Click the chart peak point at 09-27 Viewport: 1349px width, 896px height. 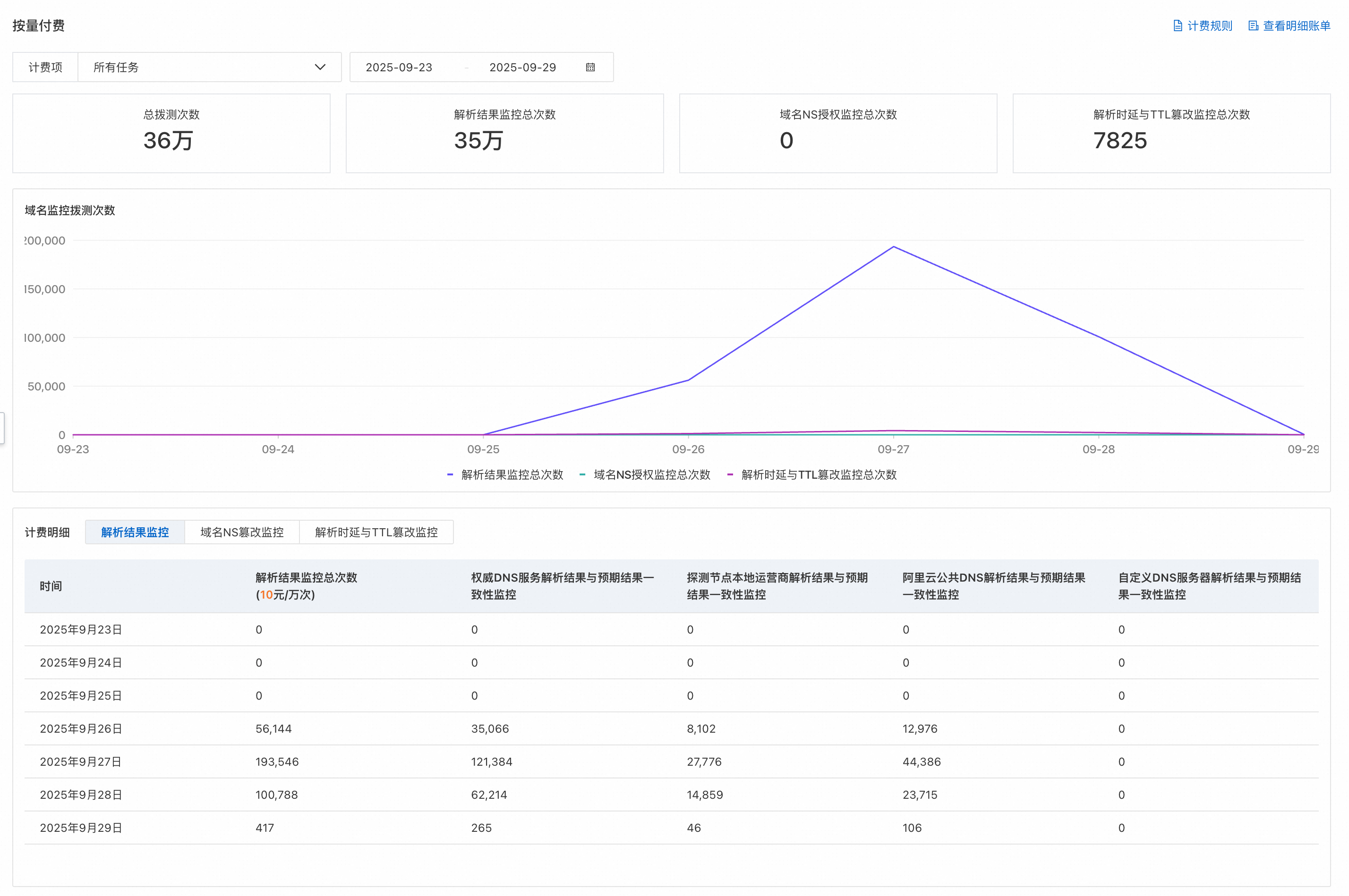[893, 247]
